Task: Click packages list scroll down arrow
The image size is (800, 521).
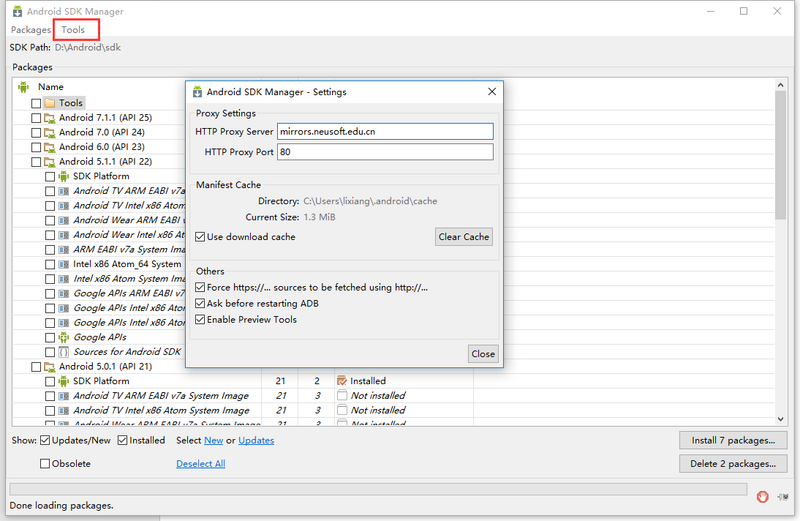Action: click(x=781, y=419)
